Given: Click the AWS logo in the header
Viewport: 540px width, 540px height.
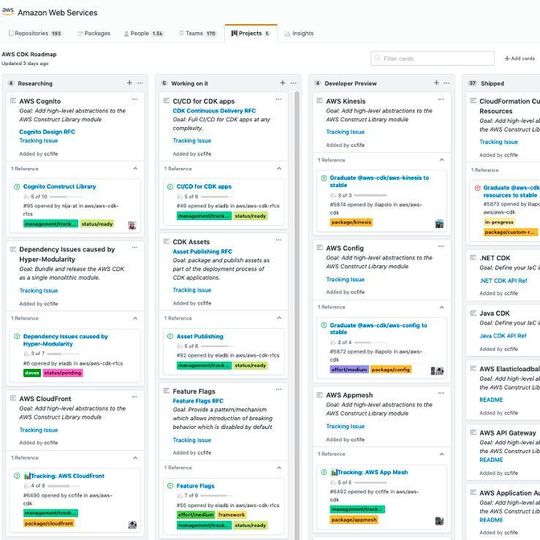Looking at the screenshot, I should [8, 11].
